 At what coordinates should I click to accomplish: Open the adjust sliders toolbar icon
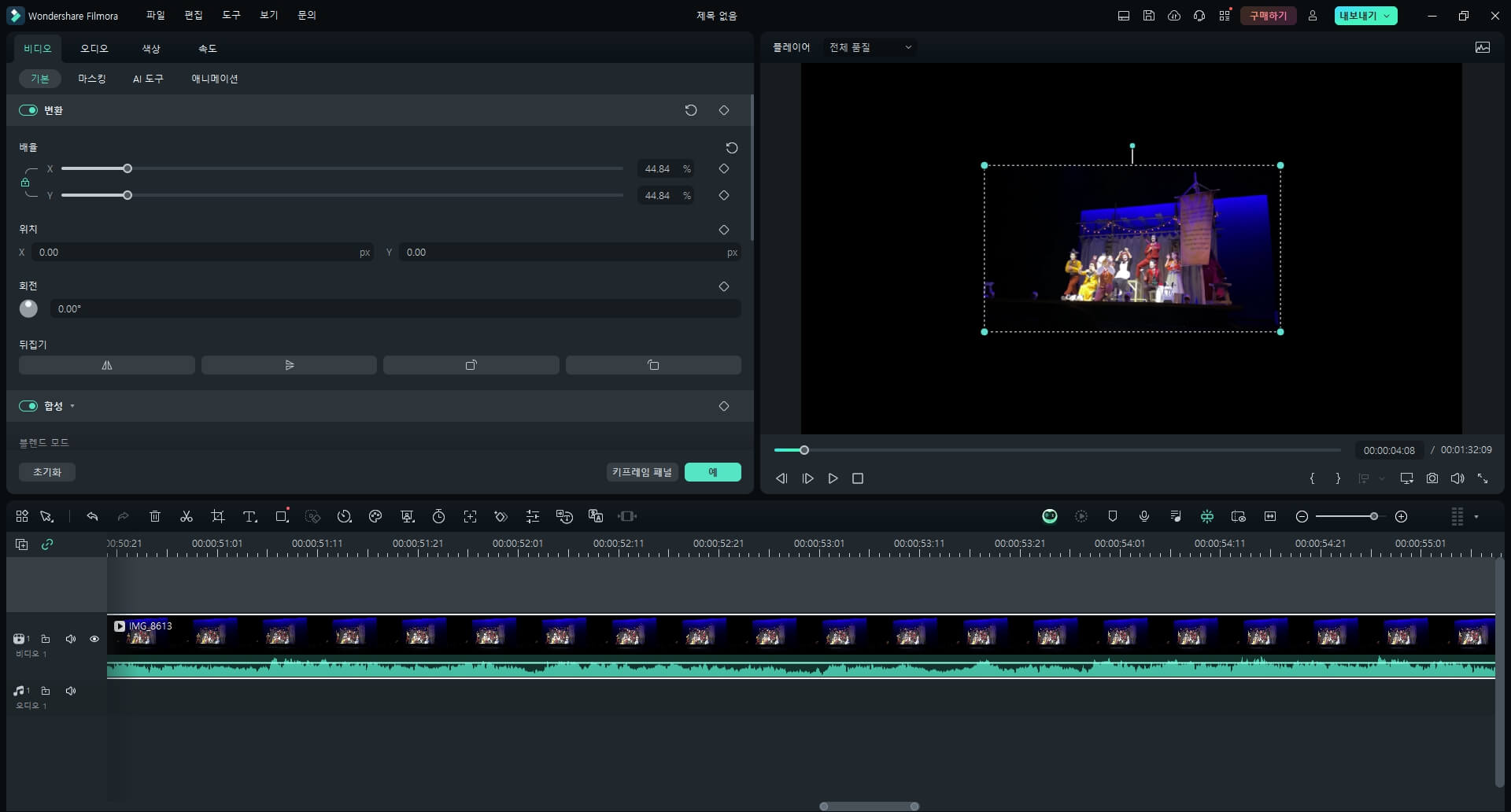pos(533,516)
